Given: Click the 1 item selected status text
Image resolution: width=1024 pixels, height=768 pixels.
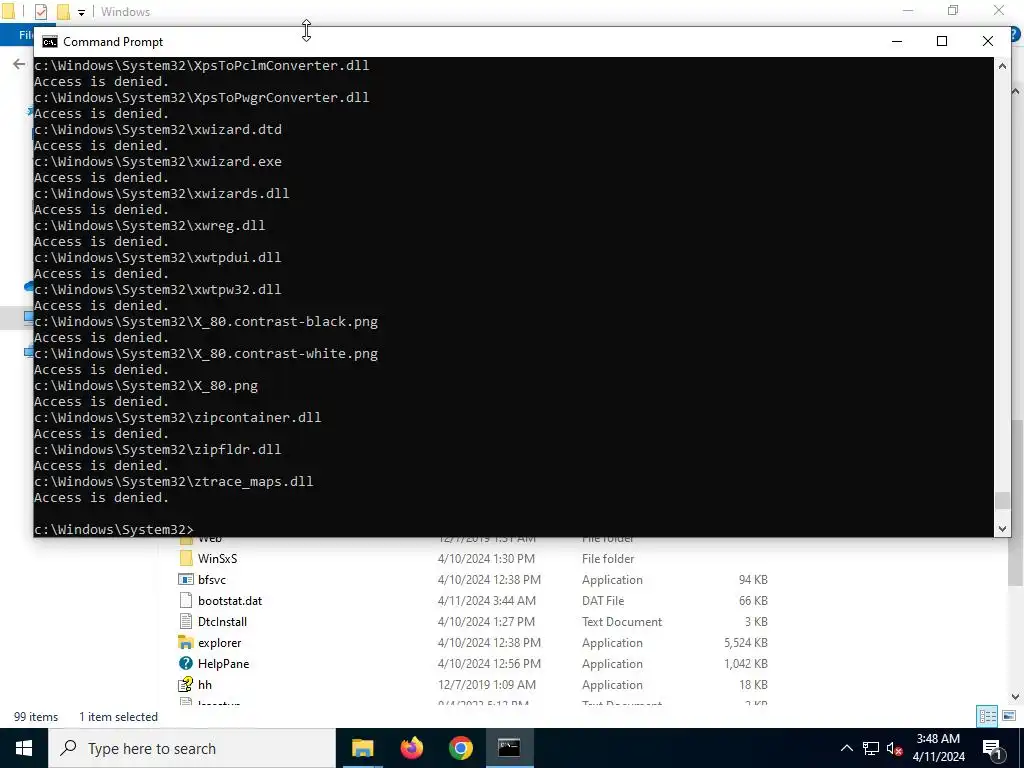Looking at the screenshot, I should [118, 716].
